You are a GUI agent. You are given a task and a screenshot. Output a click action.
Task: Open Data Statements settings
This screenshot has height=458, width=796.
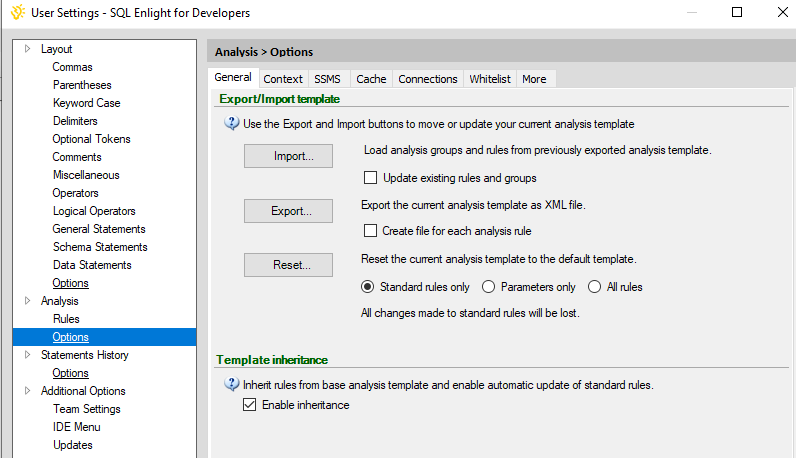(92, 265)
